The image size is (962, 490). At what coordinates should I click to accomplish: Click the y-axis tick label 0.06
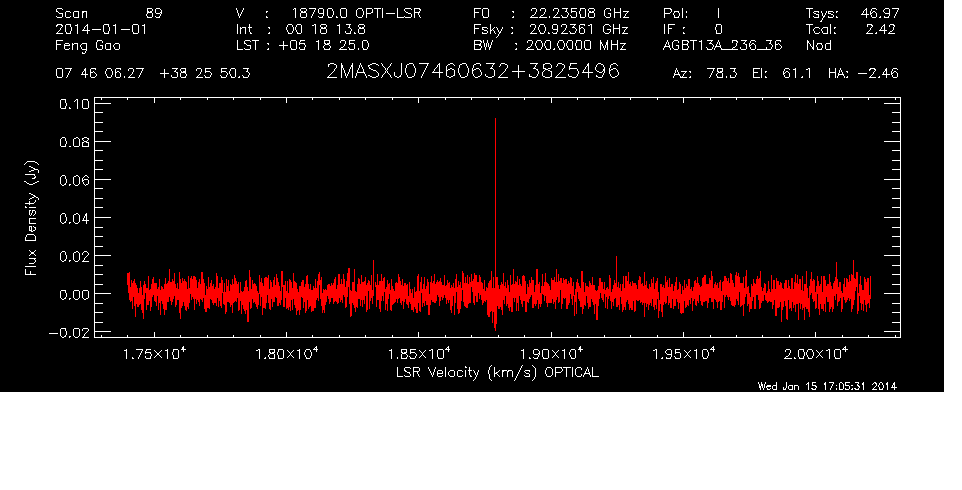pyautogui.click(x=74, y=180)
